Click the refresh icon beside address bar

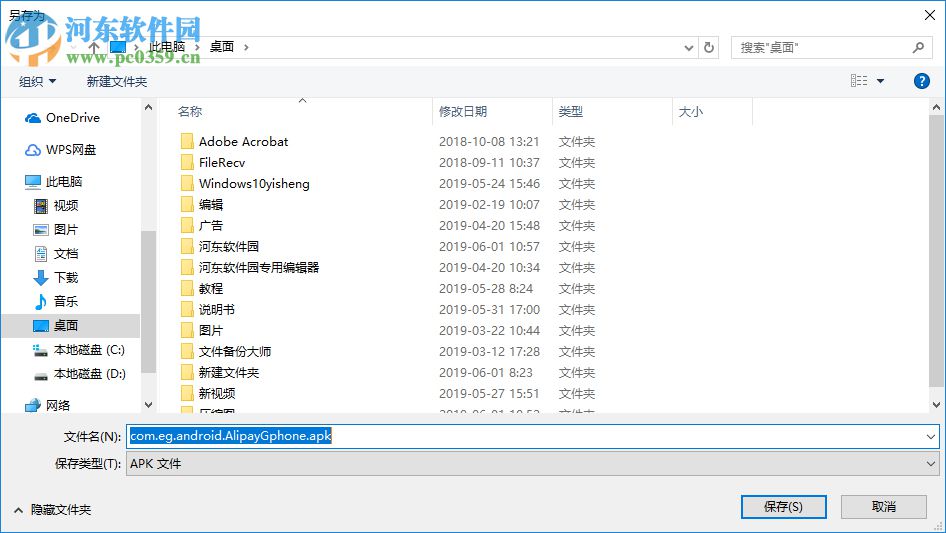click(x=709, y=47)
